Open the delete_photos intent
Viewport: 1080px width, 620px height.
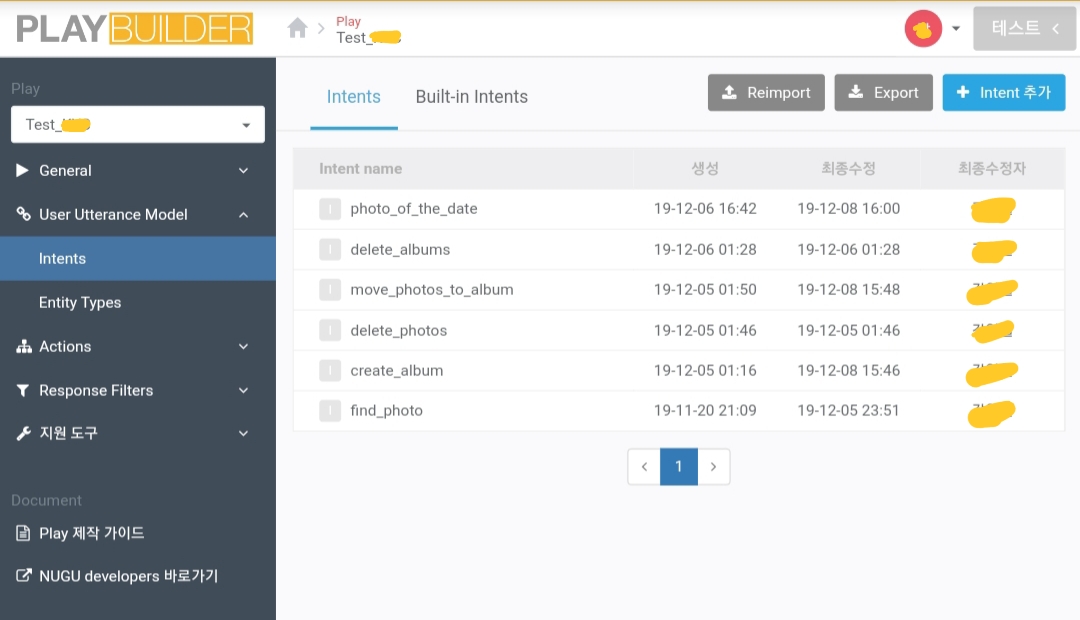point(398,331)
